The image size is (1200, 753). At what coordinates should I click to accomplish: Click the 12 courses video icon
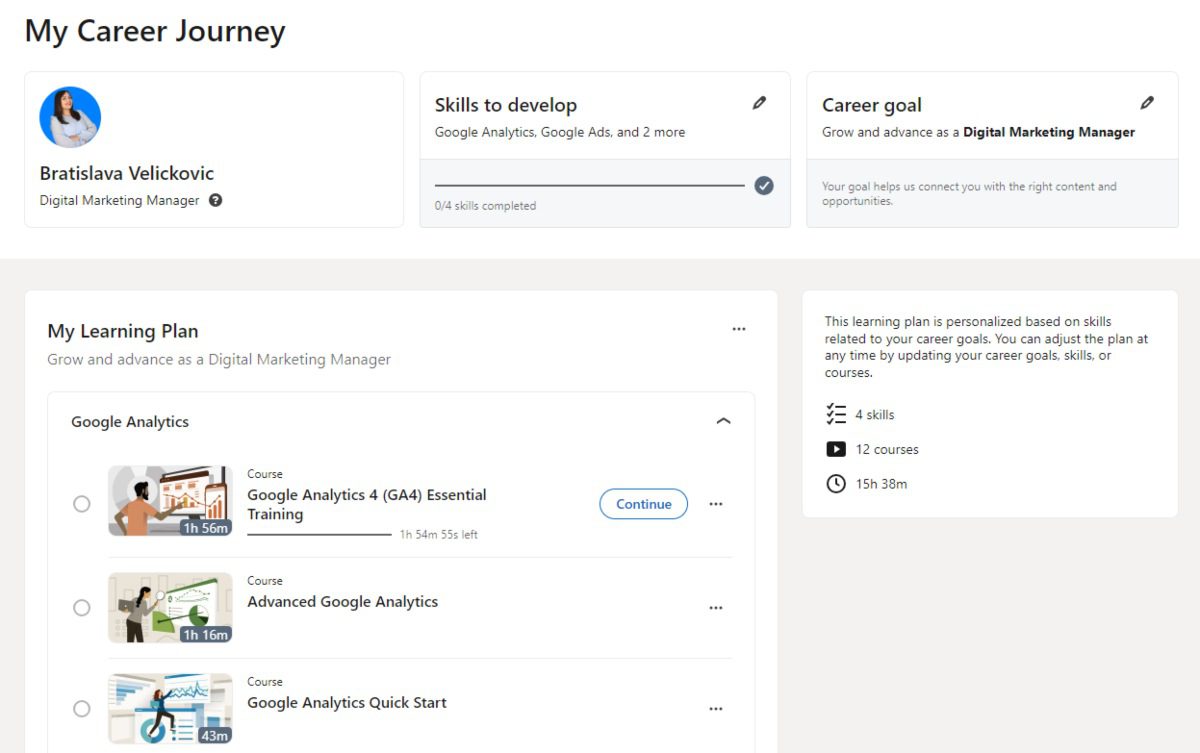point(836,449)
